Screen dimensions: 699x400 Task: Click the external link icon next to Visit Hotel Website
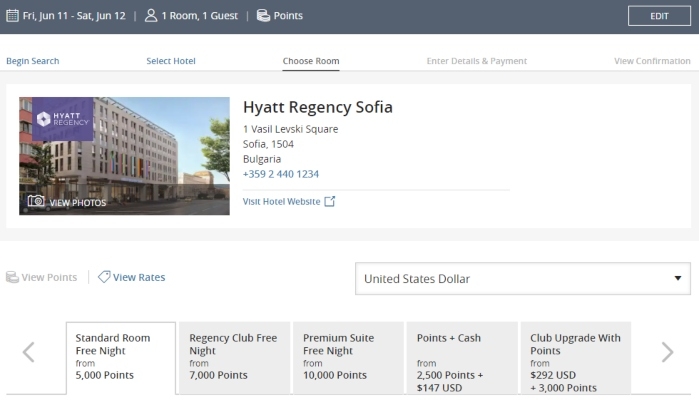[x=329, y=202]
